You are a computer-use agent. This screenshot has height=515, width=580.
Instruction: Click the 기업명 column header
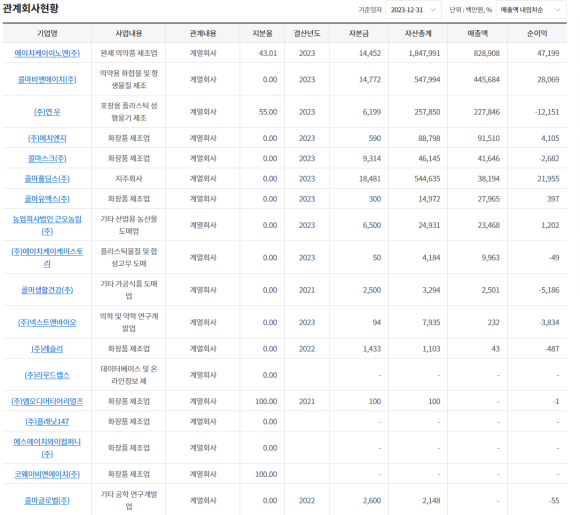tap(47, 33)
